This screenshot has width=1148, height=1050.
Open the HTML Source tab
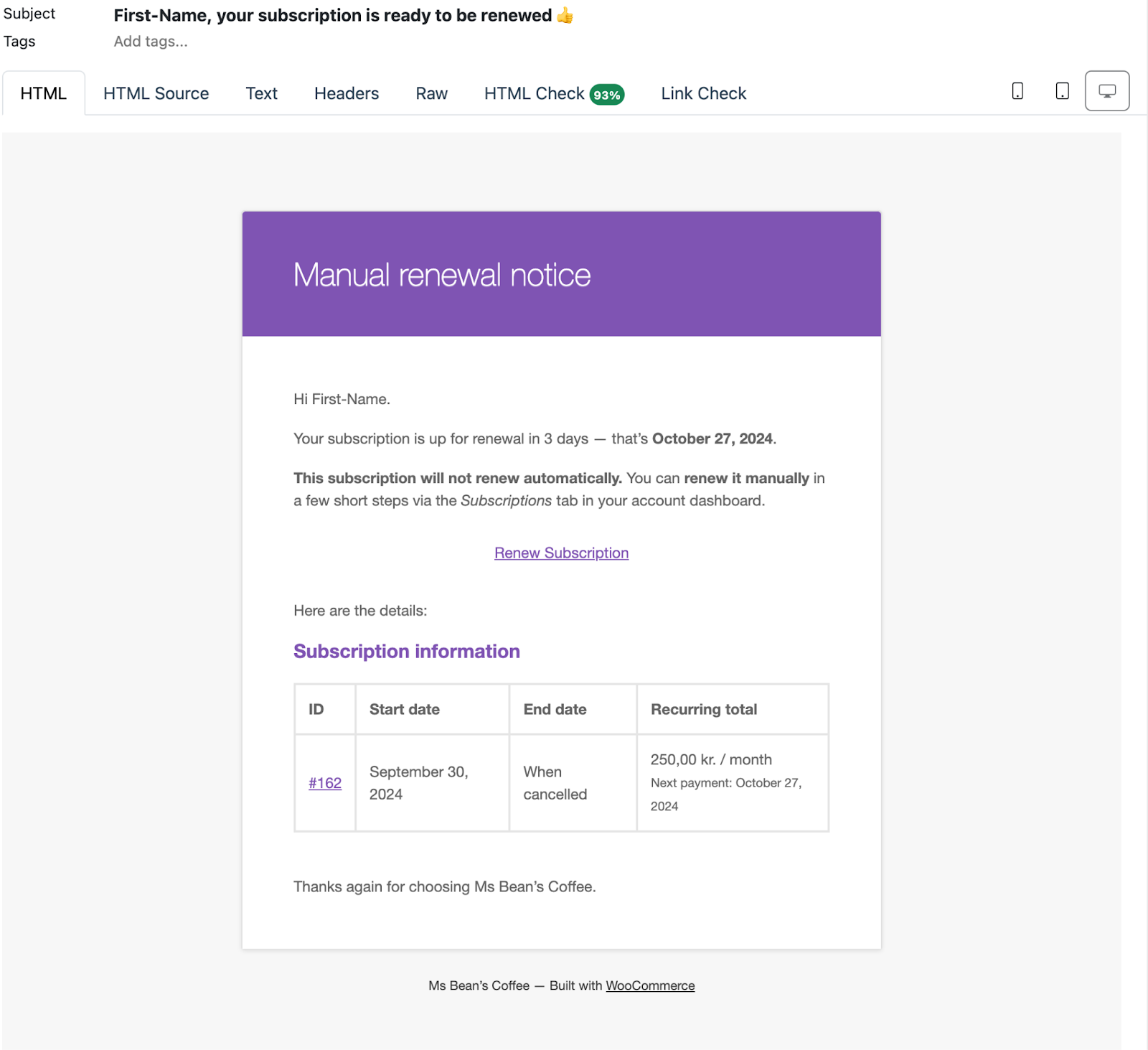click(156, 93)
